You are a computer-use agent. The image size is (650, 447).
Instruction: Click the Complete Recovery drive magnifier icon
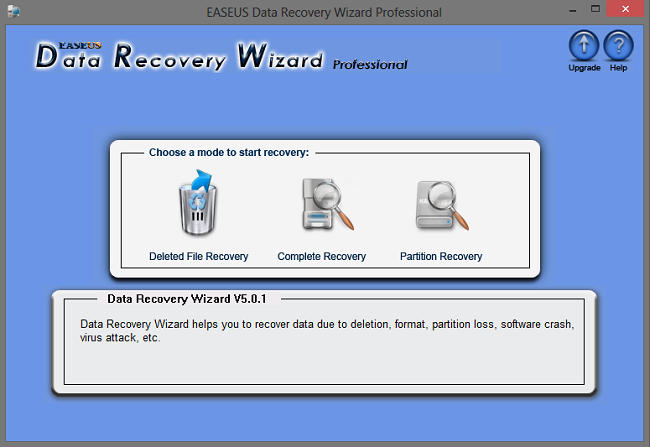(327, 204)
